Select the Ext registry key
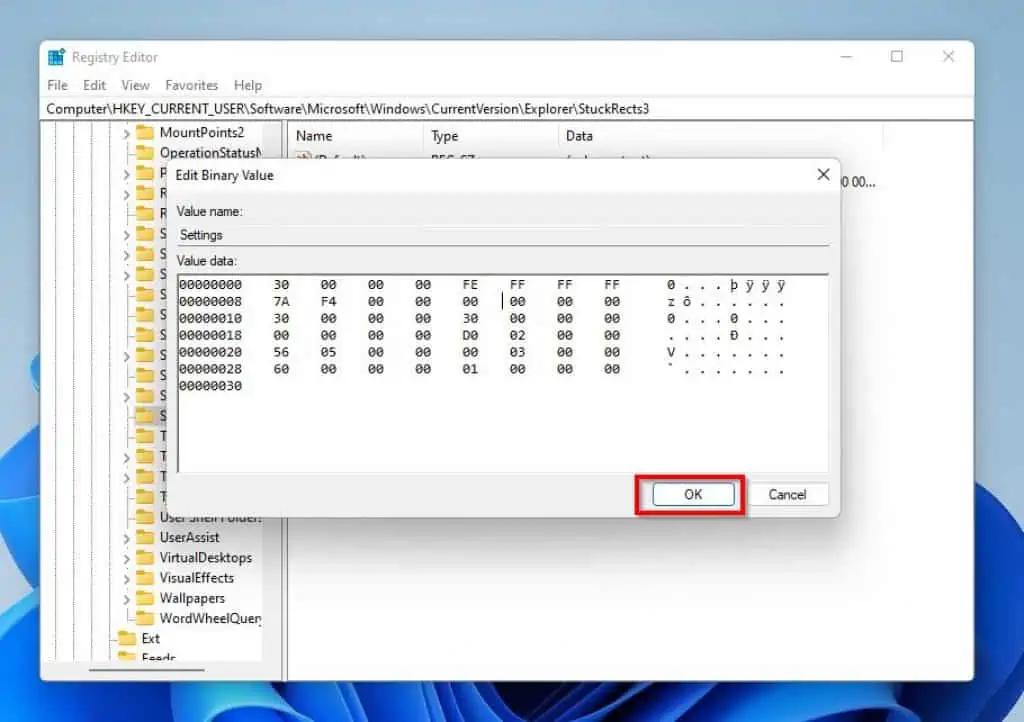The height and width of the screenshot is (722, 1024). tap(150, 638)
